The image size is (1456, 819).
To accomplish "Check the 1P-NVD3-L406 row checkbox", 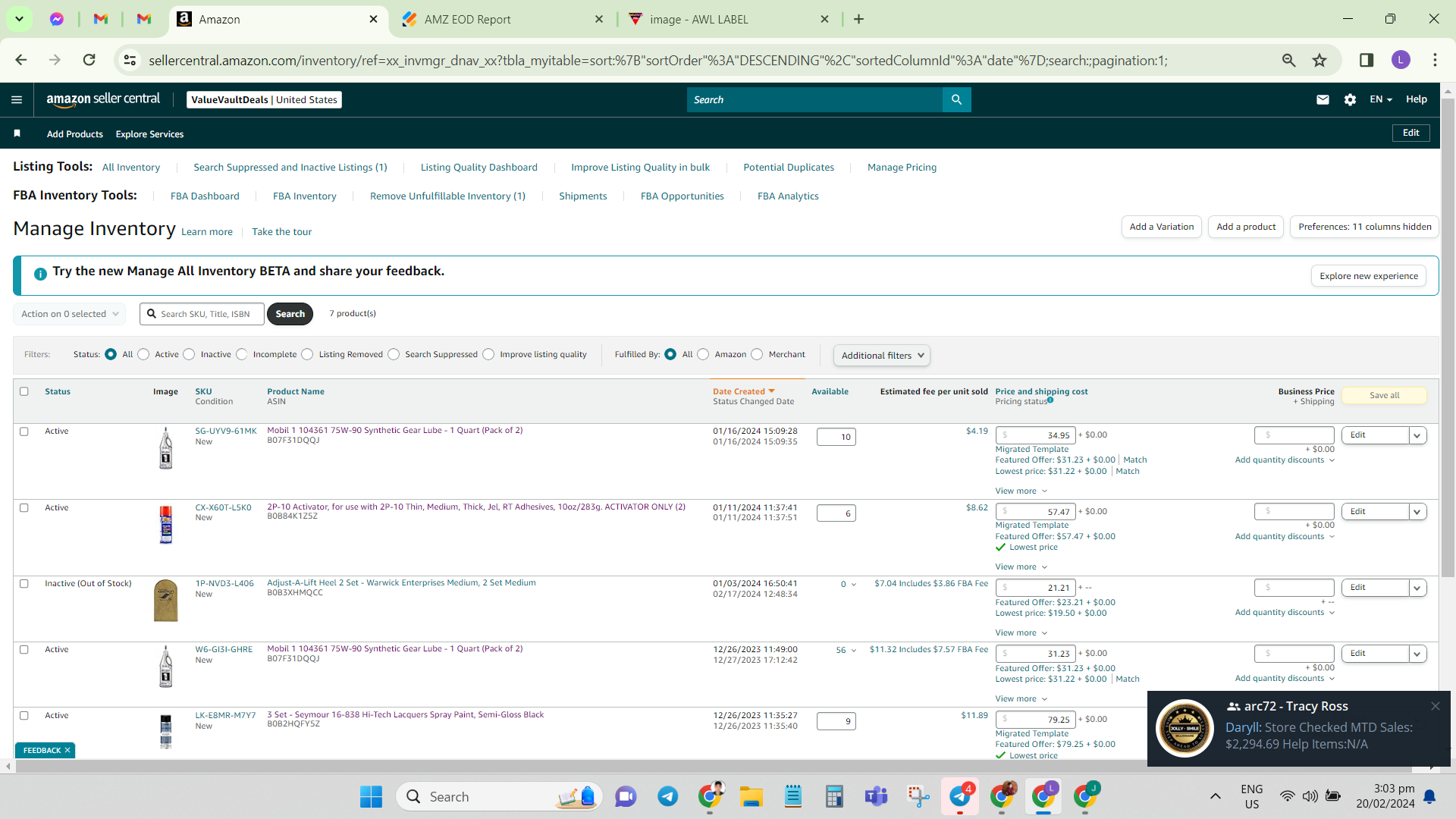I will pos(24,584).
